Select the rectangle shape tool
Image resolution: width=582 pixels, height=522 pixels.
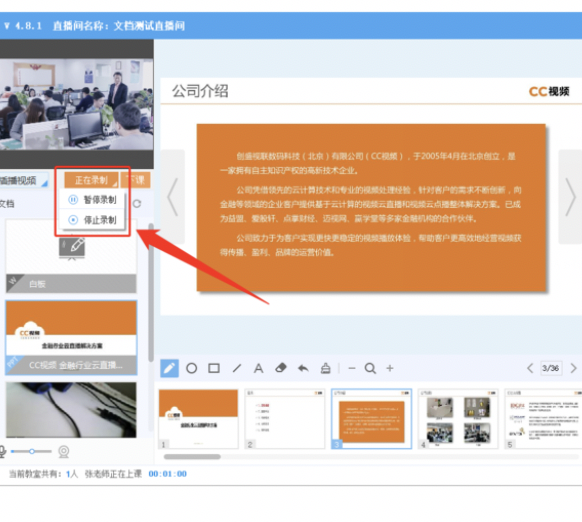[x=214, y=368]
